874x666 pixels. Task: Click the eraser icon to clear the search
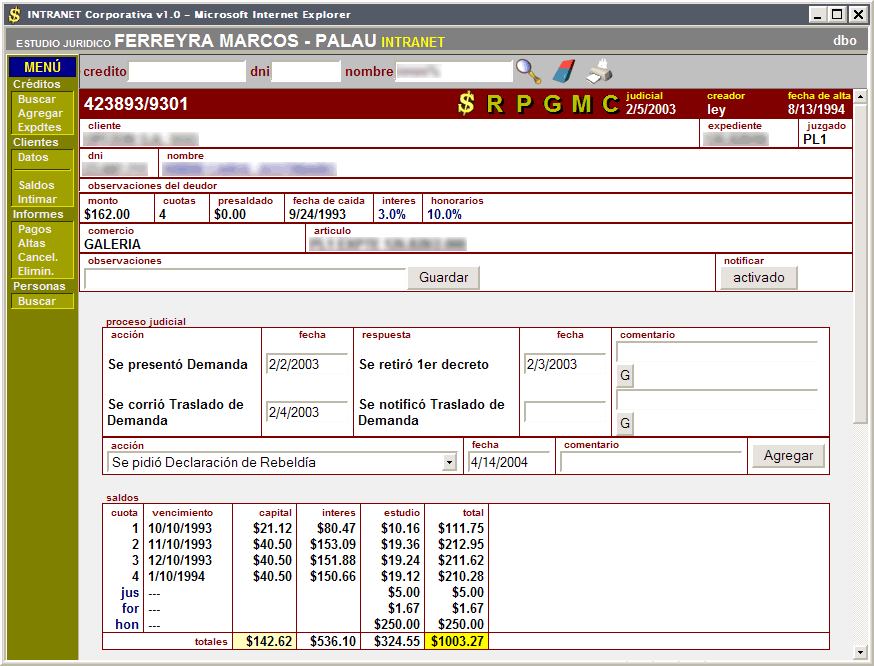point(564,71)
